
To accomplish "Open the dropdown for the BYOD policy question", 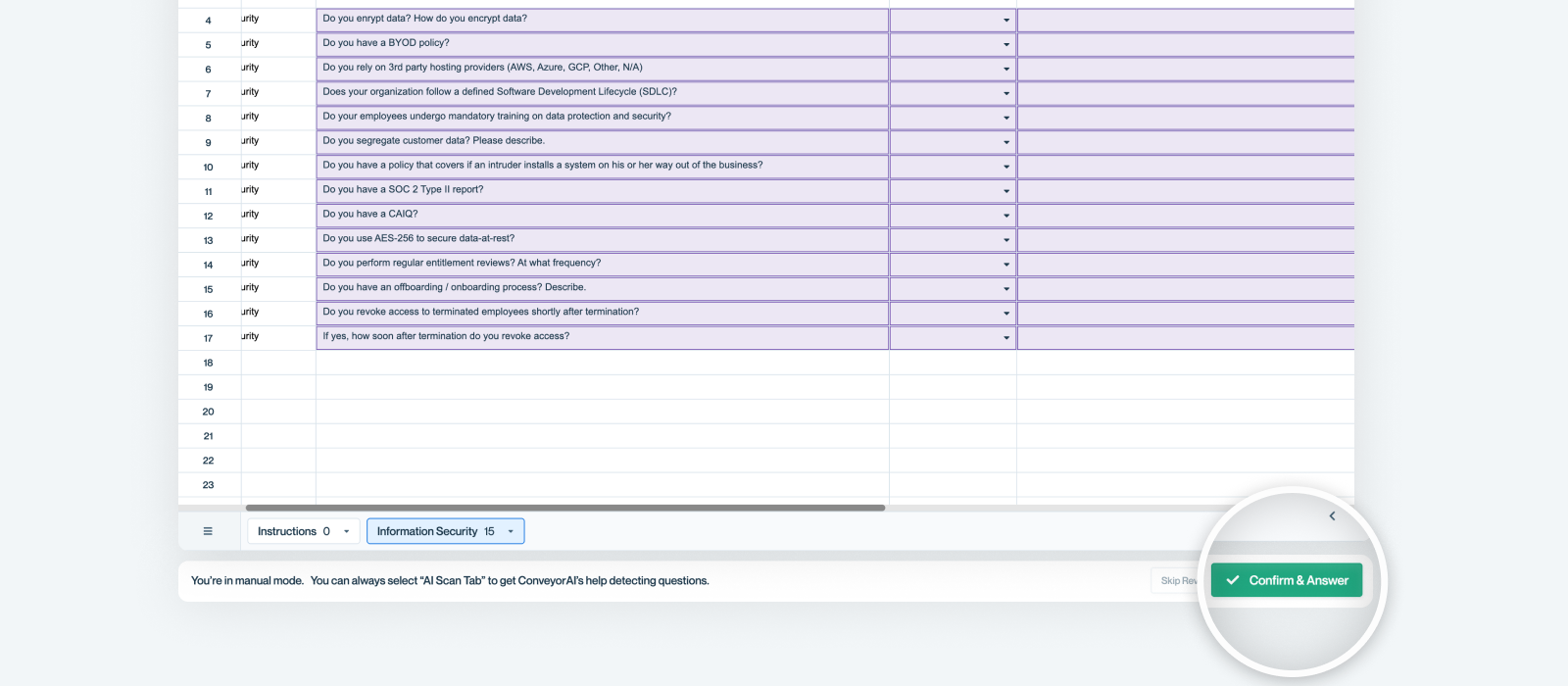I will coord(1006,44).
